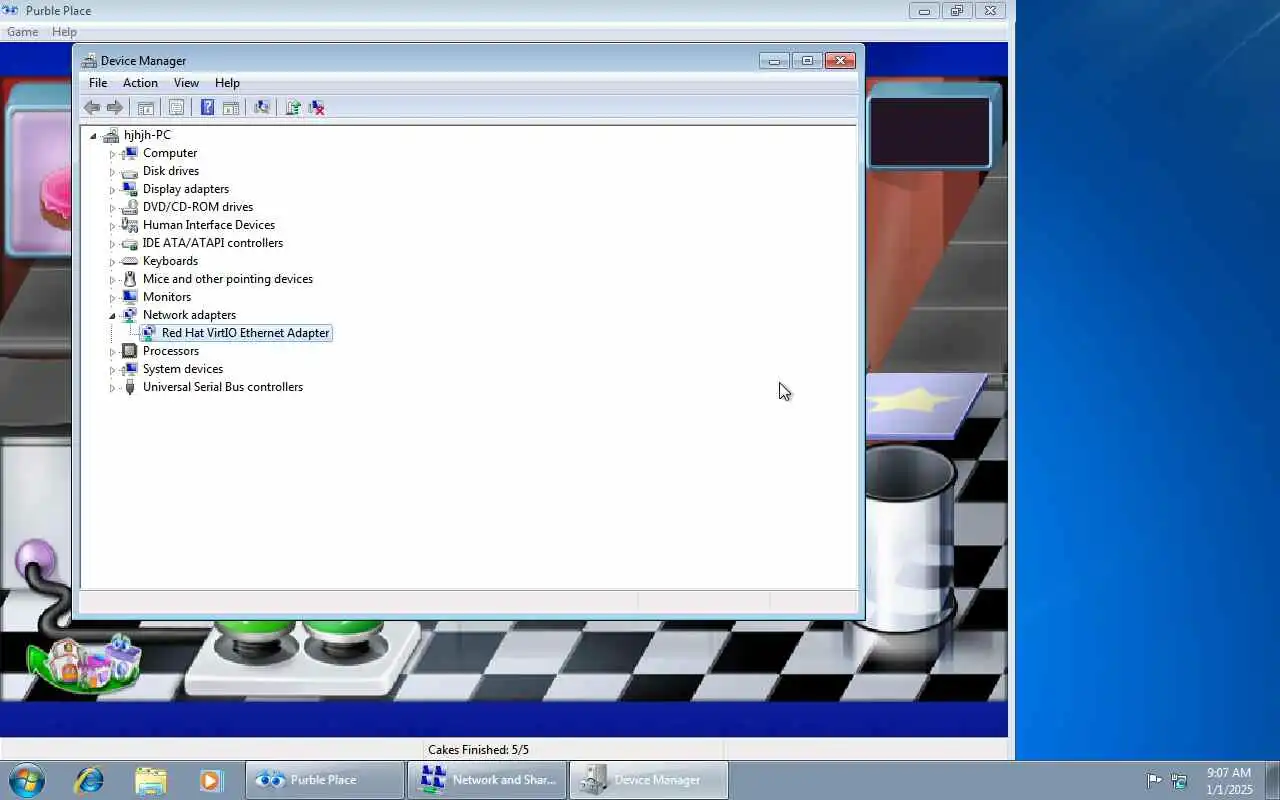The image size is (1280, 800).
Task: Expand Mice and other pointing devices
Action: (x=112, y=280)
